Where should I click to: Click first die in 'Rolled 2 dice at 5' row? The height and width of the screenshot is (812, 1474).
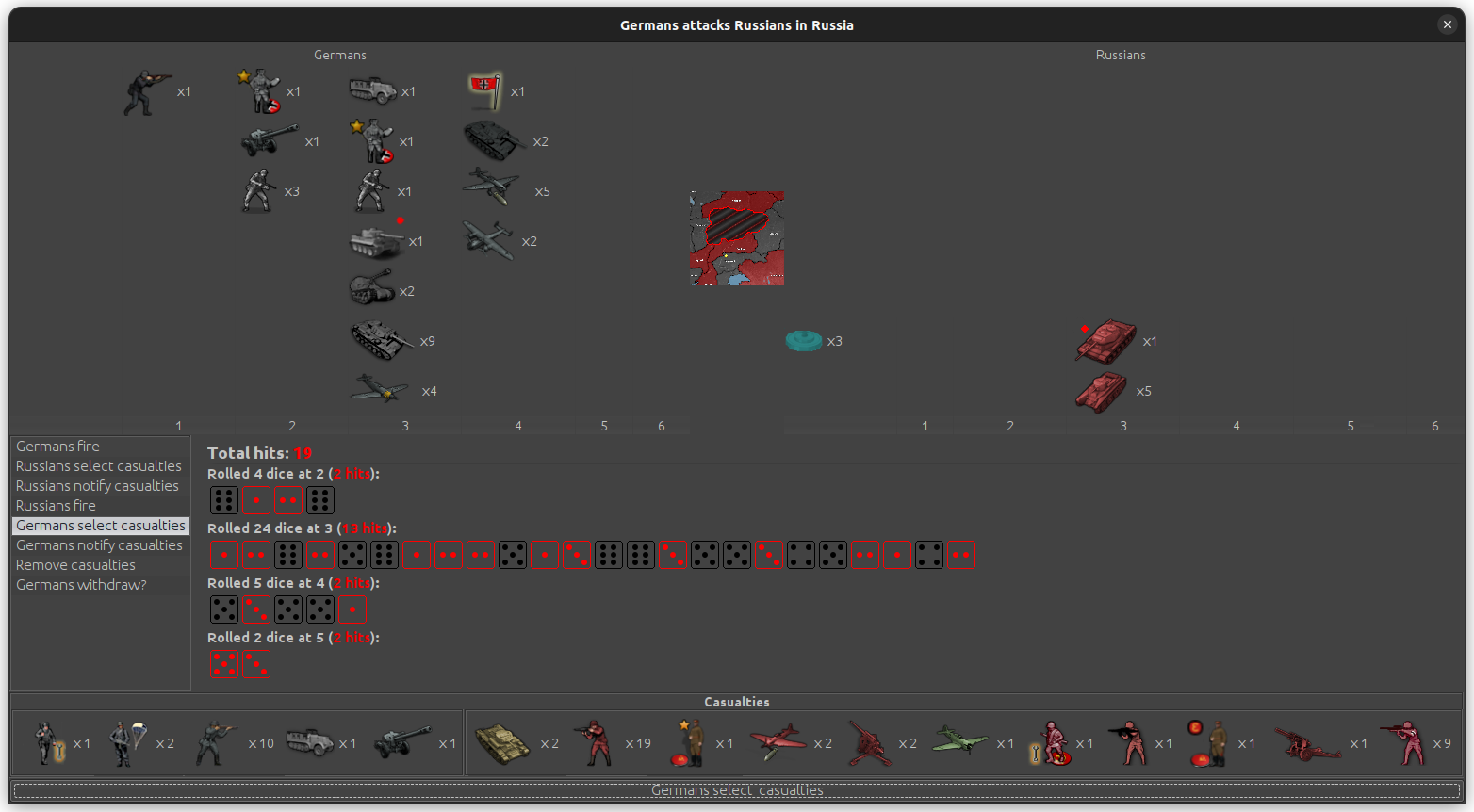click(224, 664)
